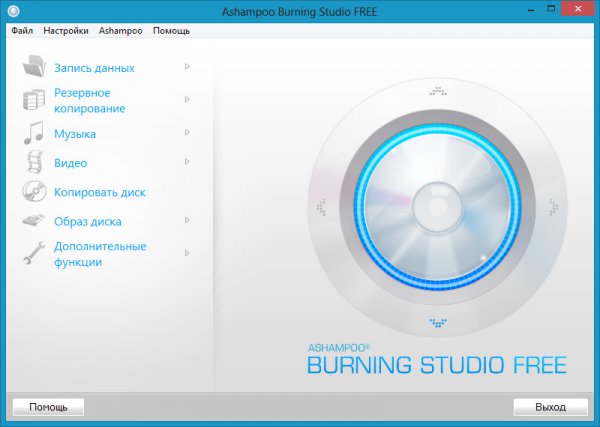
Task: Expand the Видео submenu arrow
Action: pos(187,161)
